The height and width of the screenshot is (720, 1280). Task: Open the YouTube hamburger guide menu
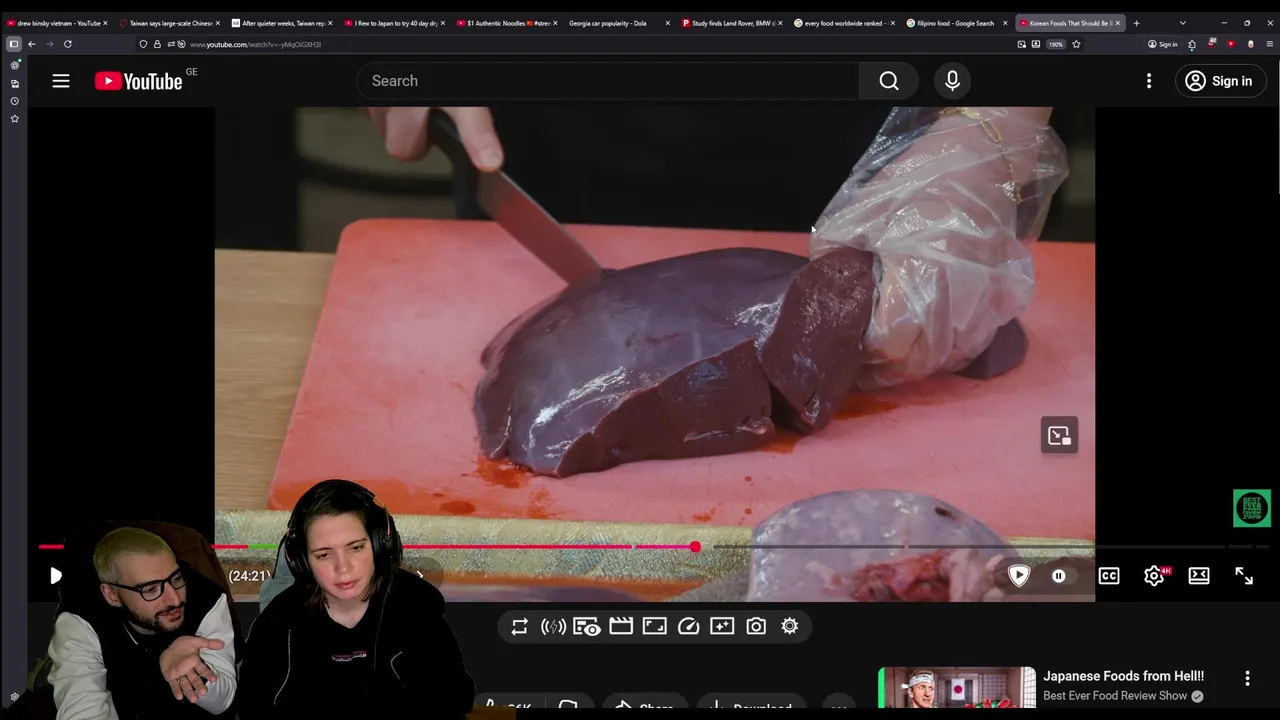pyautogui.click(x=61, y=81)
